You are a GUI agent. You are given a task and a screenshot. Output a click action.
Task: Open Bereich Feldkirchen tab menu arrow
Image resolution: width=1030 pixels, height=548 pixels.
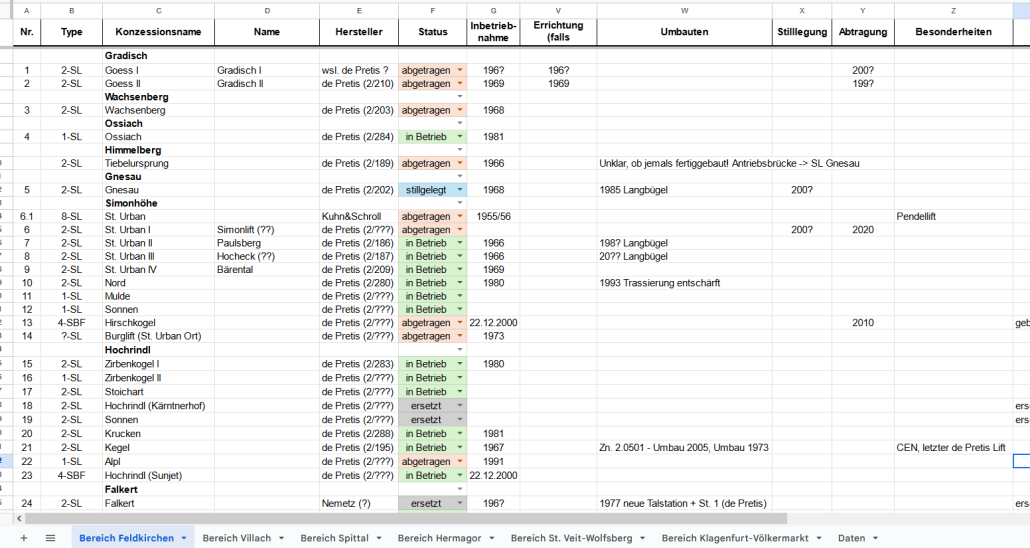pyautogui.click(x=184, y=538)
